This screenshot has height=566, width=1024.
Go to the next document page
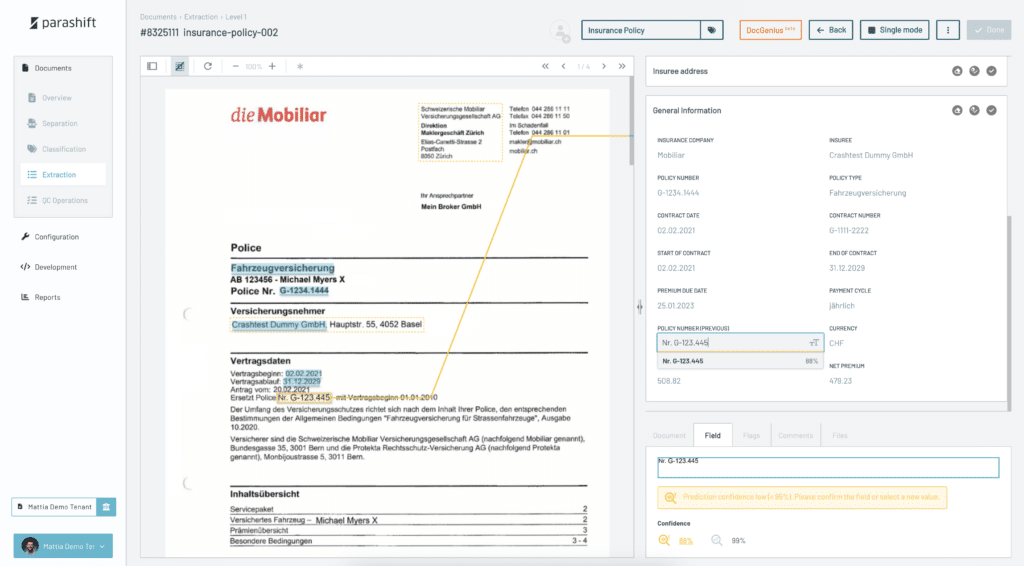tap(603, 66)
